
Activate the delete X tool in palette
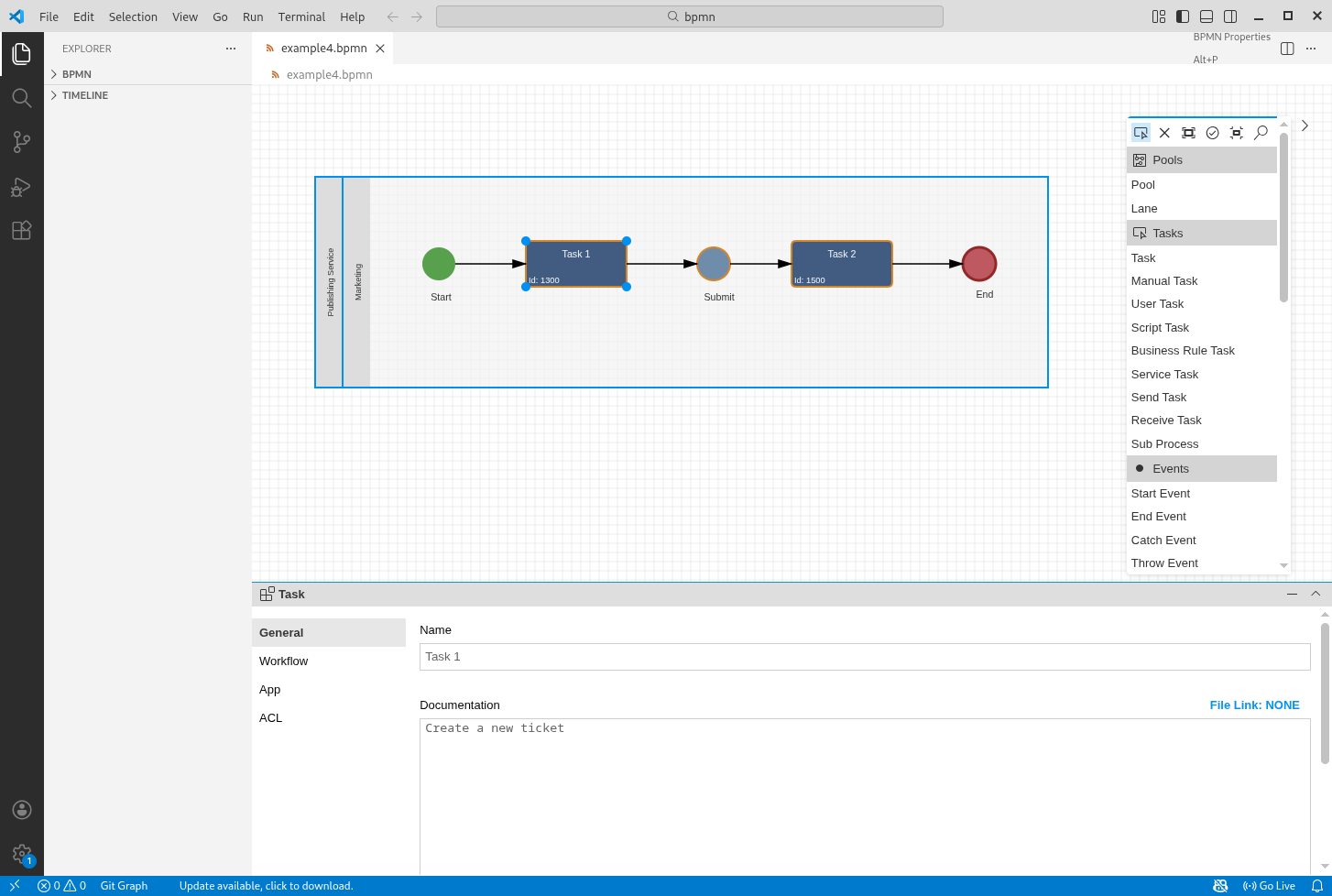(x=1164, y=133)
